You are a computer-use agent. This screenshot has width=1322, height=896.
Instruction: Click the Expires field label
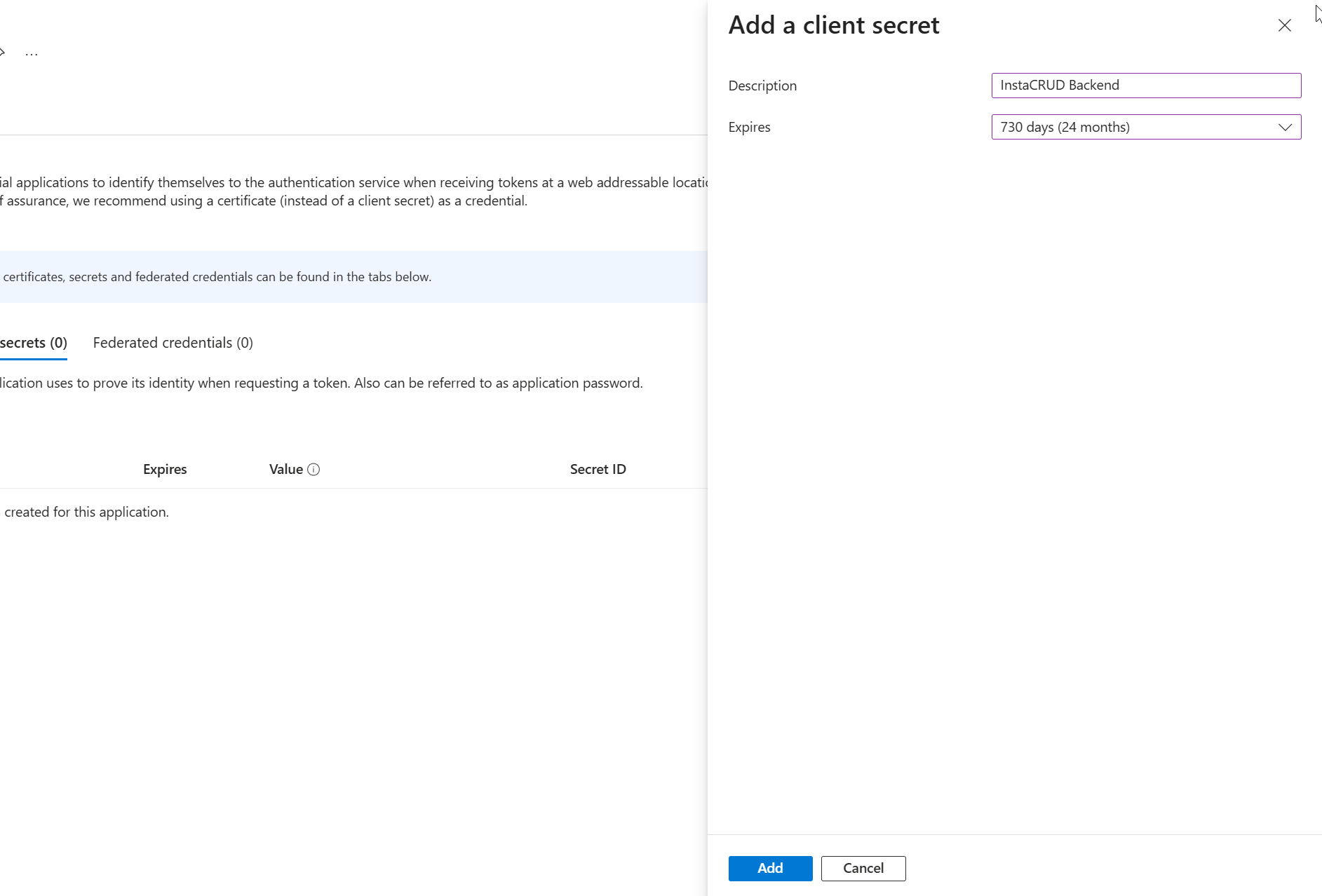click(x=749, y=127)
